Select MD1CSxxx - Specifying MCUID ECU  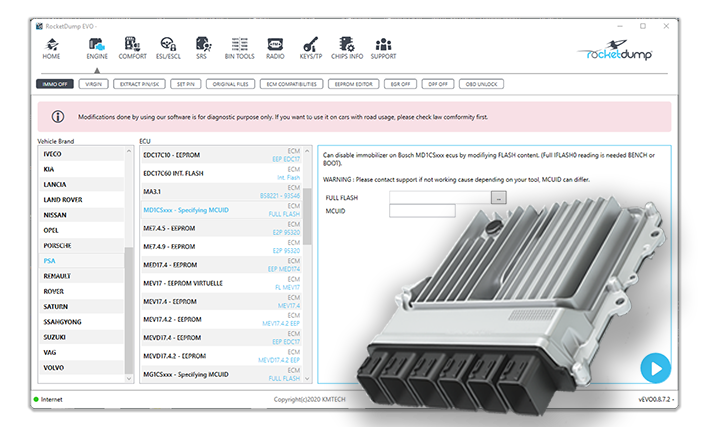click(x=222, y=210)
